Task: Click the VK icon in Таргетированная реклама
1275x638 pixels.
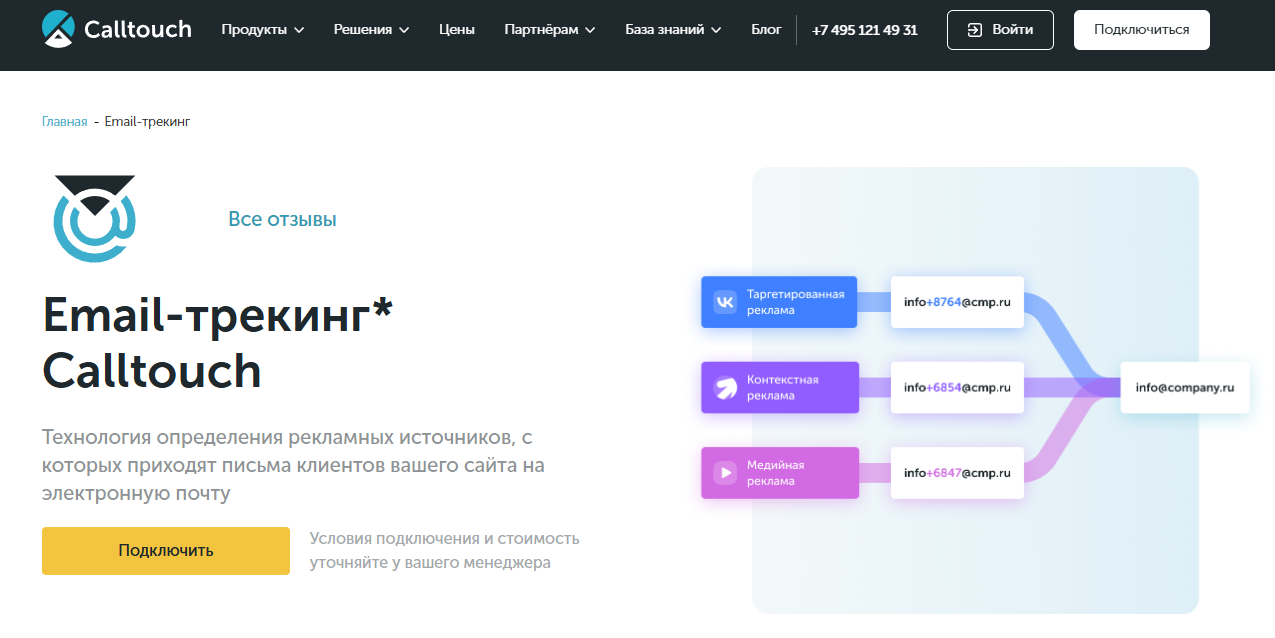Action: (725, 302)
